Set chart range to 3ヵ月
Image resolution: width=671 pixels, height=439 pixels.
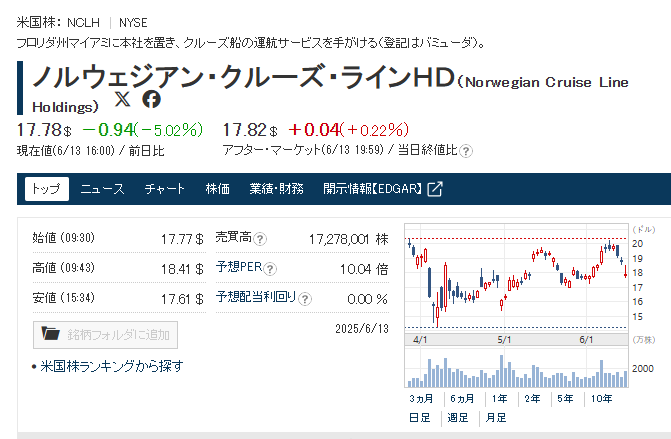421,399
